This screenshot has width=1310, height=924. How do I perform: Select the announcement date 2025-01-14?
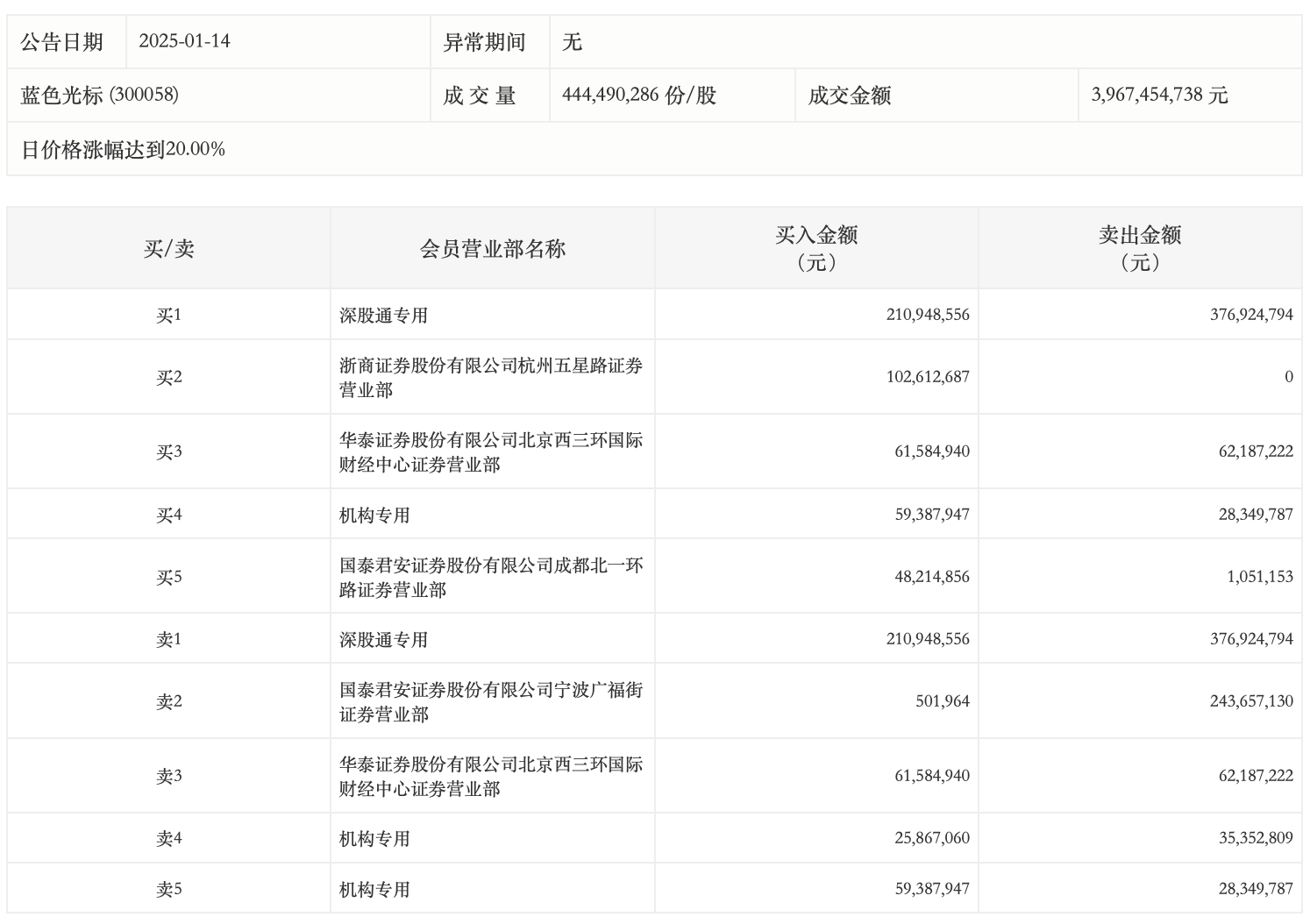click(x=184, y=41)
